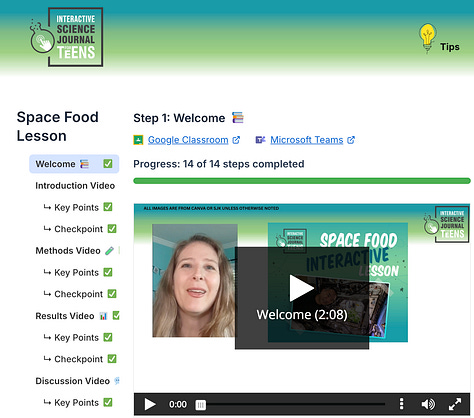Click the 0:00 elapsed time display
Viewport: 474px width, 418px height.
(178, 405)
